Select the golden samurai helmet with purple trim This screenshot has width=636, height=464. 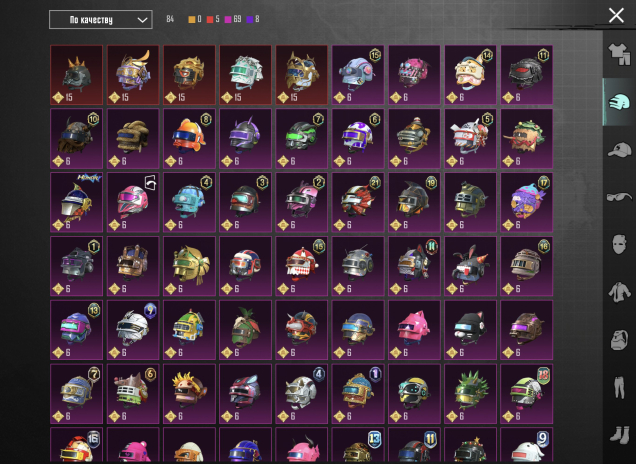pyautogui.click(x=133, y=75)
